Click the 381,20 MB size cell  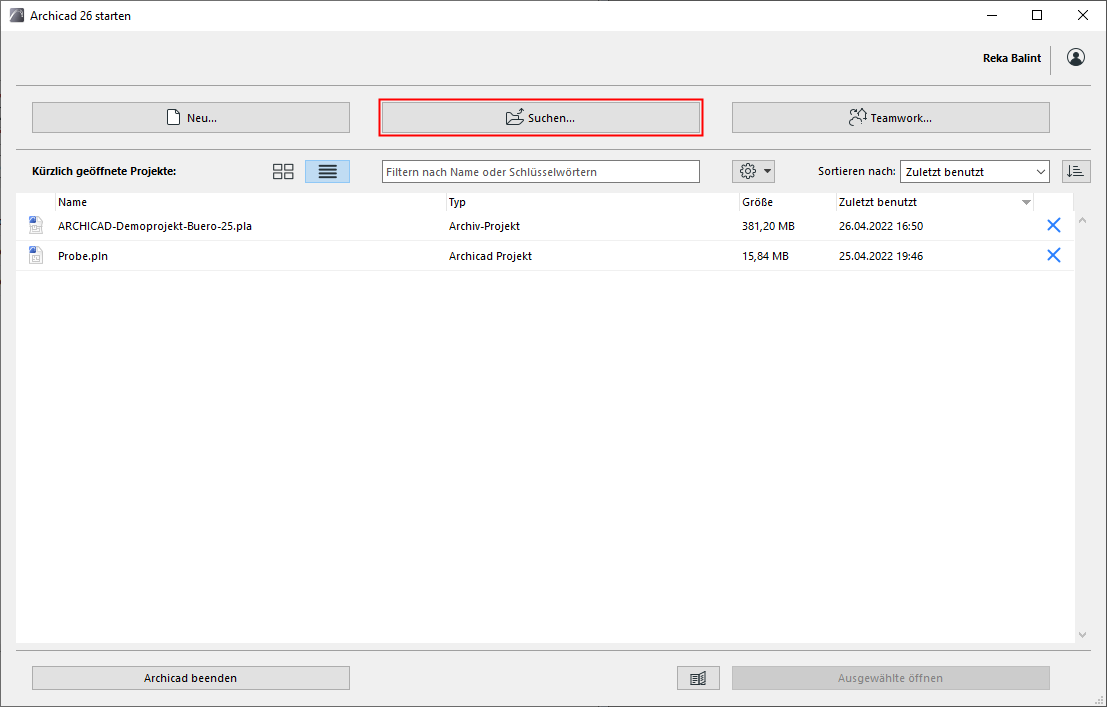pyautogui.click(x=768, y=226)
